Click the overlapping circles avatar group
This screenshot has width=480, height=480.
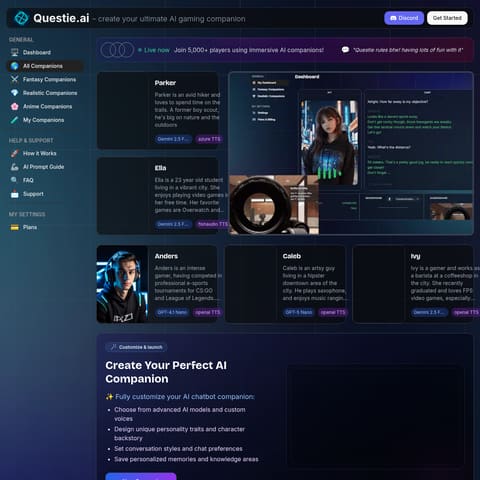click(x=117, y=50)
